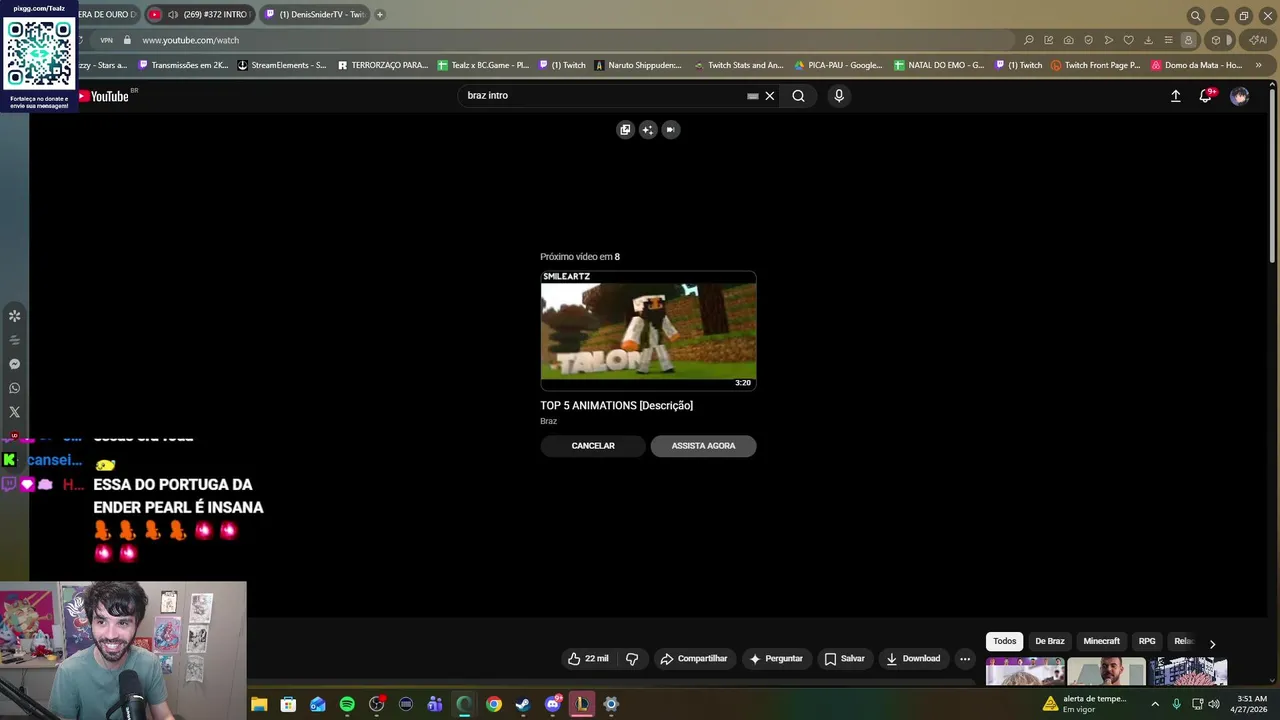This screenshot has width=1280, height=720.
Task: Click the video camera overlay icon
Action: (x=671, y=129)
